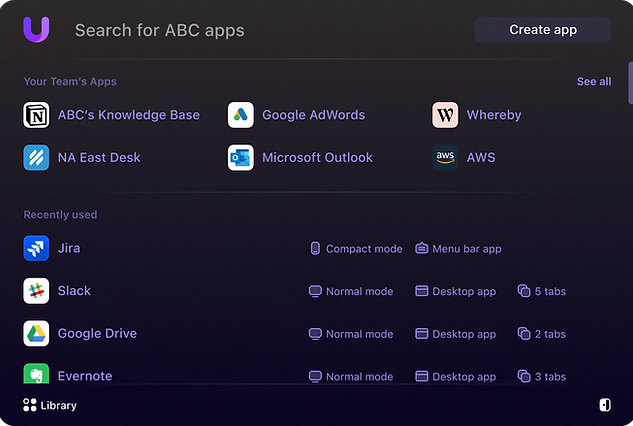Open the Google AdWords app icon
This screenshot has width=633, height=426.
point(241,115)
